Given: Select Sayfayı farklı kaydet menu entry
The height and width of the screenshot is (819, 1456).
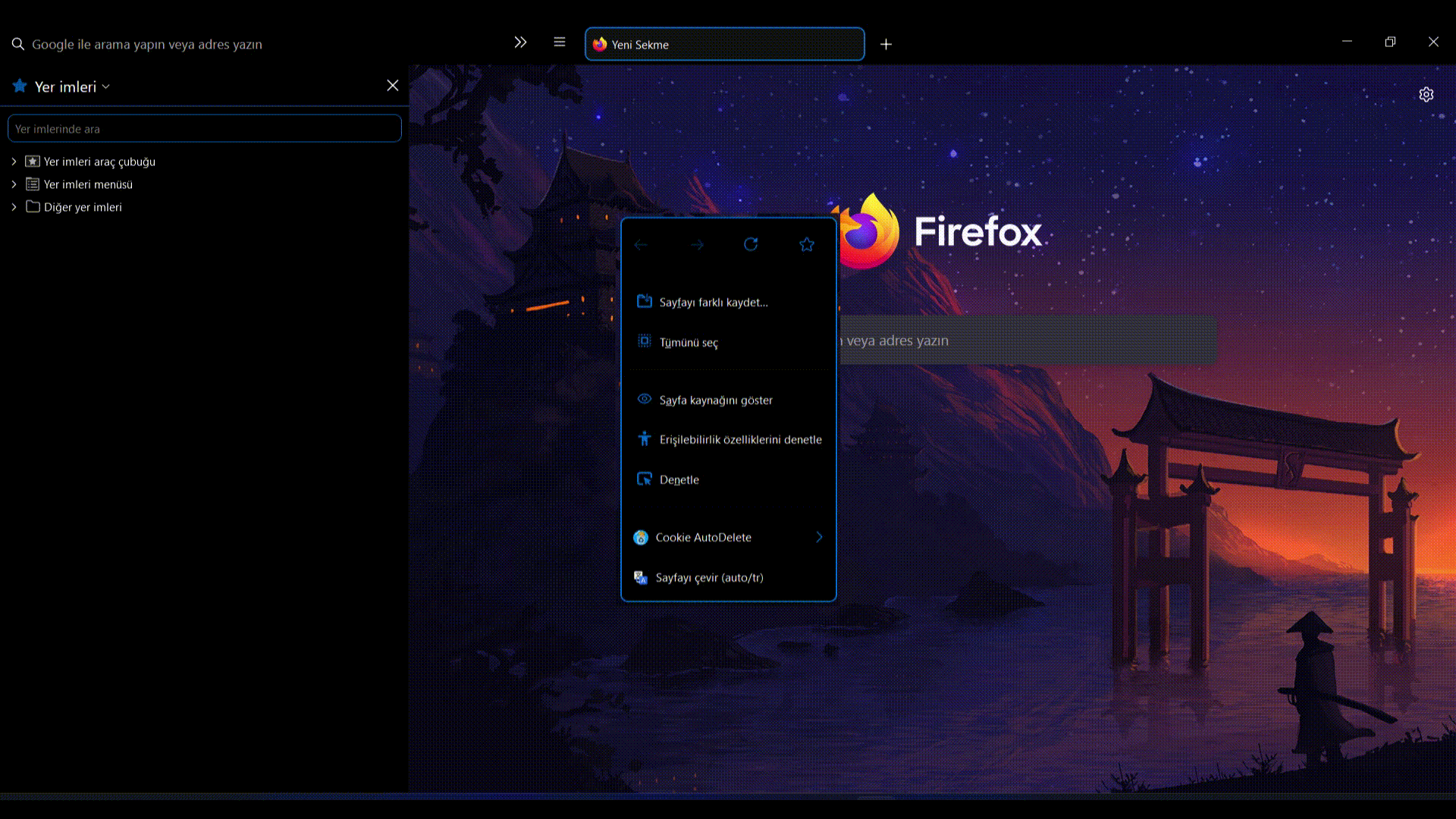Looking at the screenshot, I should click(x=713, y=302).
